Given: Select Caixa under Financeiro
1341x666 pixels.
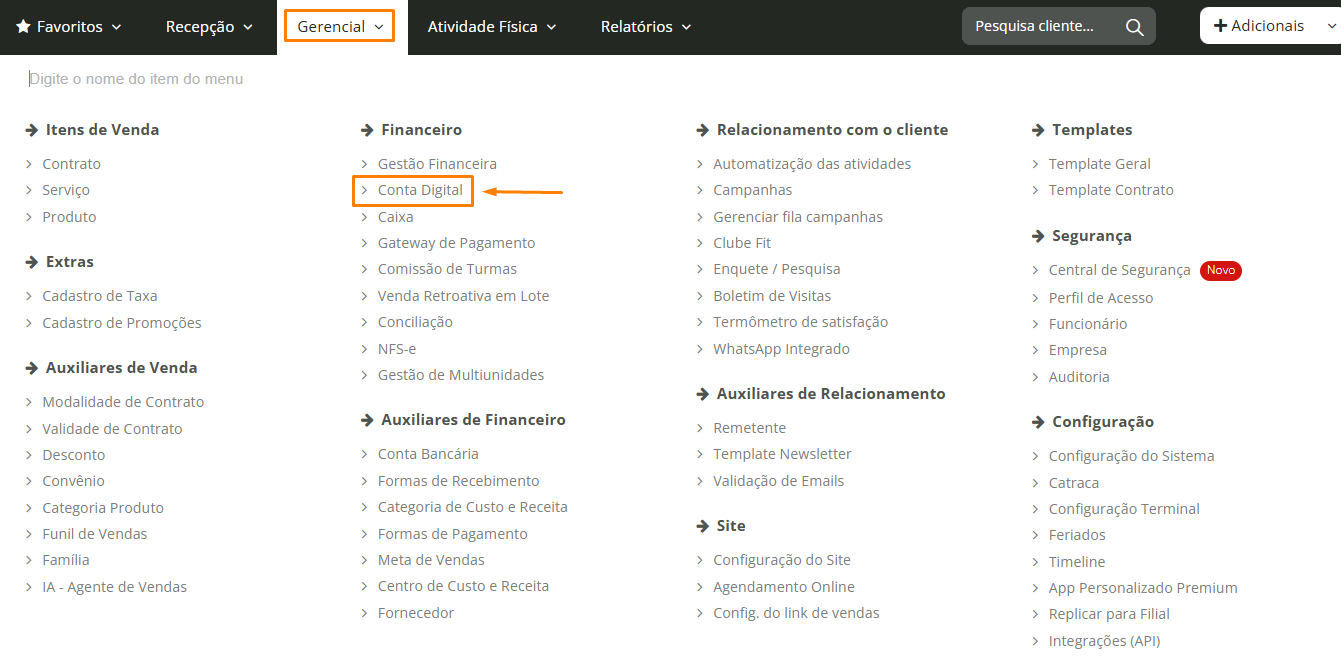Looking at the screenshot, I should (x=395, y=217).
